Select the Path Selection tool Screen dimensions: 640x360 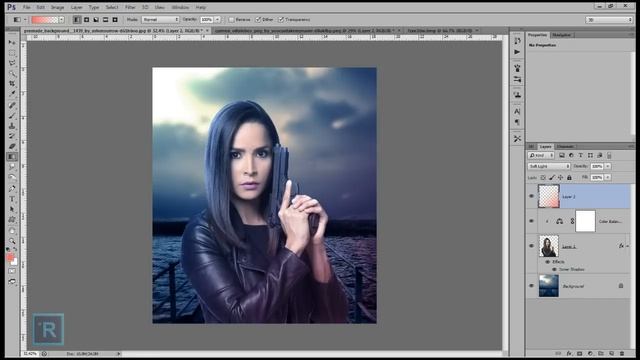pyautogui.click(x=12, y=209)
